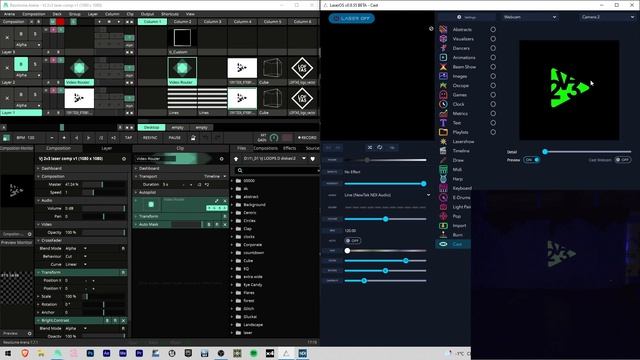Open the Beam Show app icon
Image resolution: width=640 pixels, height=360 pixels.
point(443,67)
